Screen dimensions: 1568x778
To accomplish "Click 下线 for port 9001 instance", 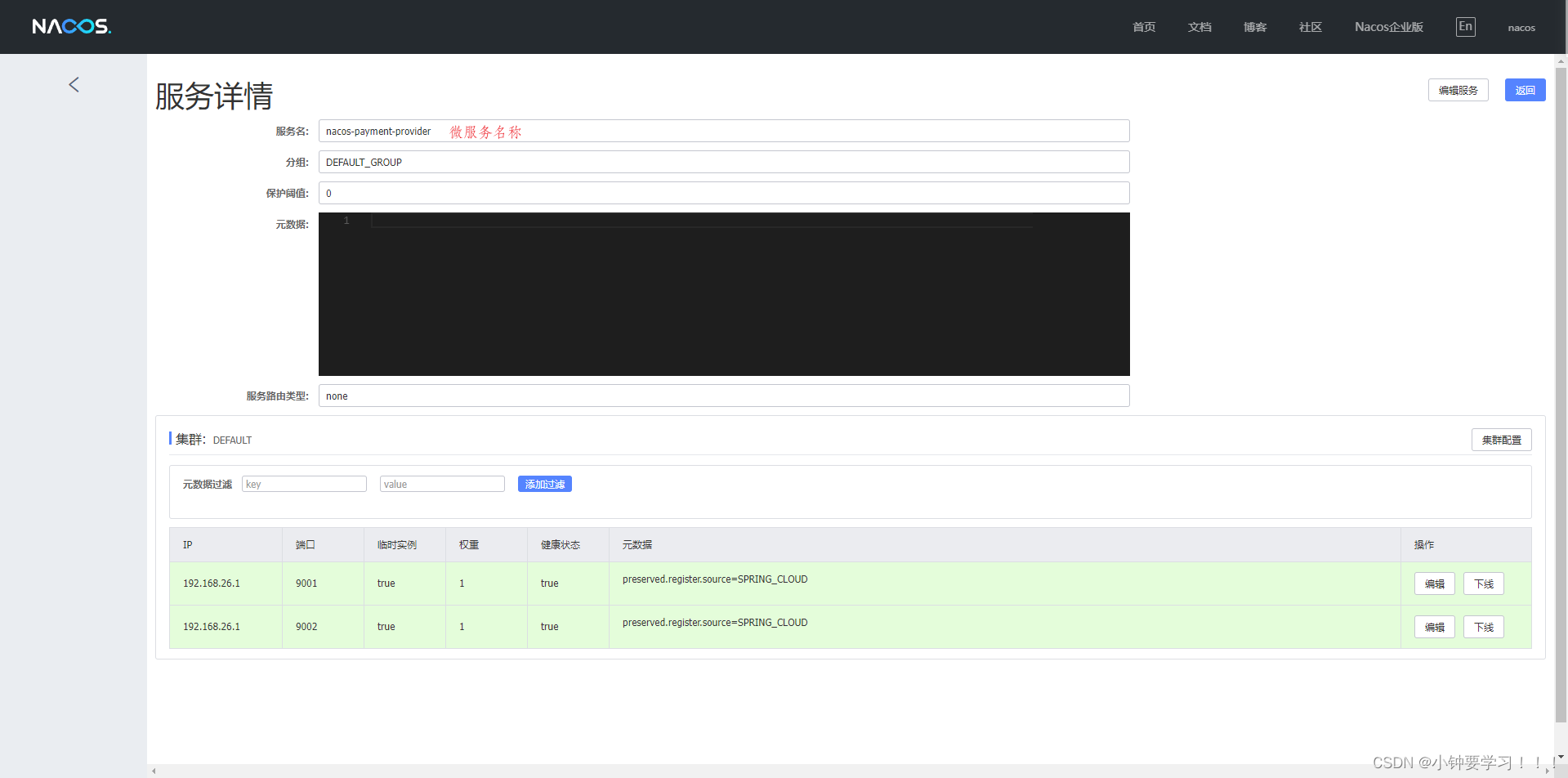I will point(1484,583).
